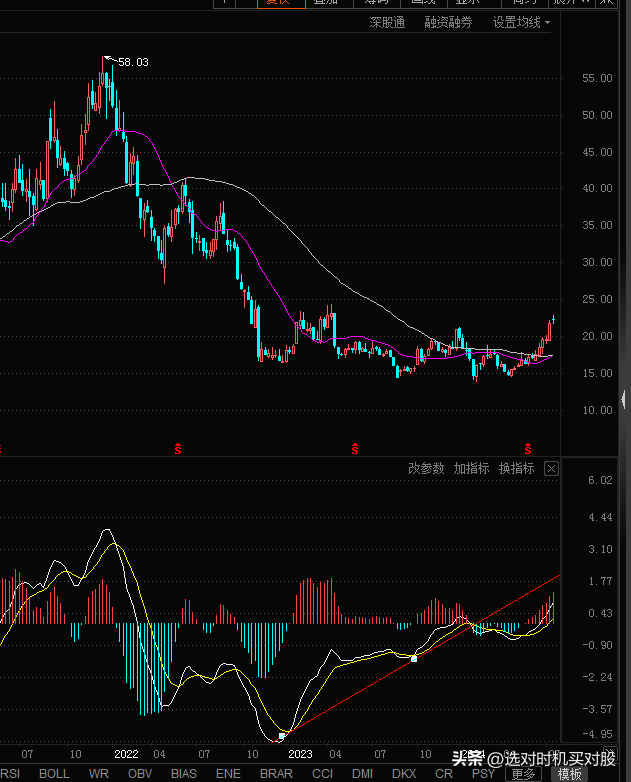
Task: Switch to the CCI indicator tab
Action: coord(322,774)
